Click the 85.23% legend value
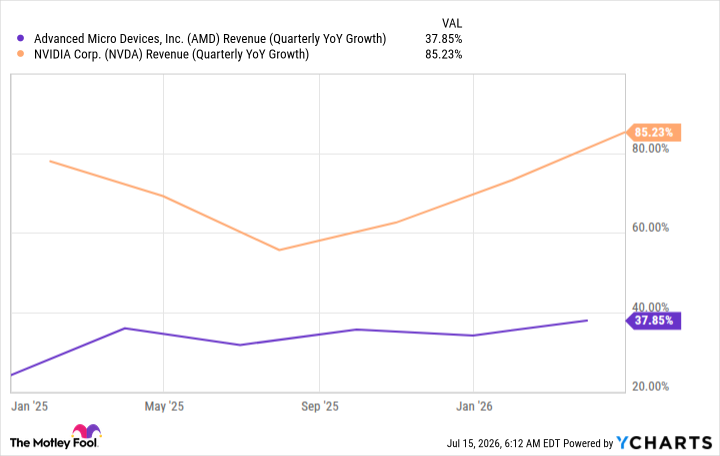 point(444,54)
